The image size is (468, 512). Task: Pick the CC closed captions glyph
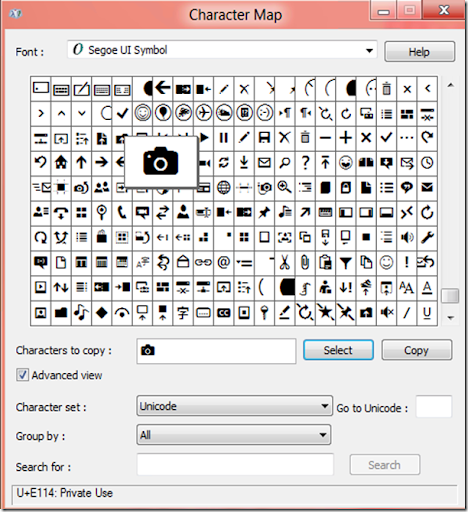pos(224,313)
